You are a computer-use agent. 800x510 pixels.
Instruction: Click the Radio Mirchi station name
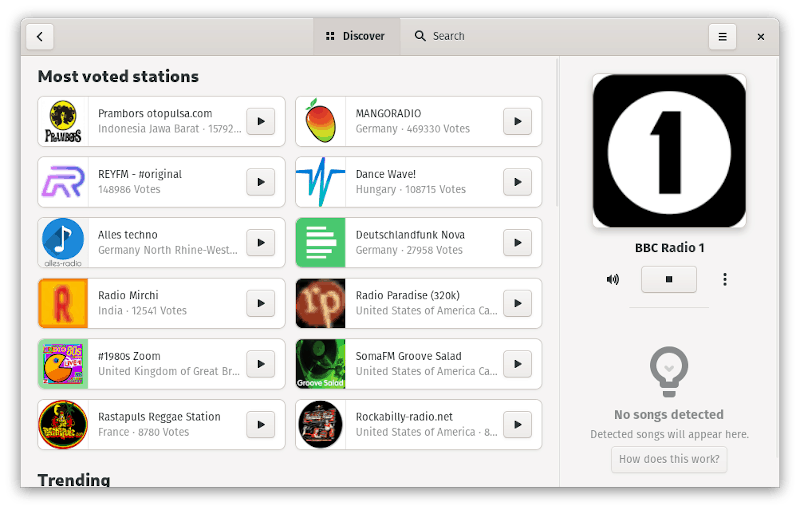point(128,296)
